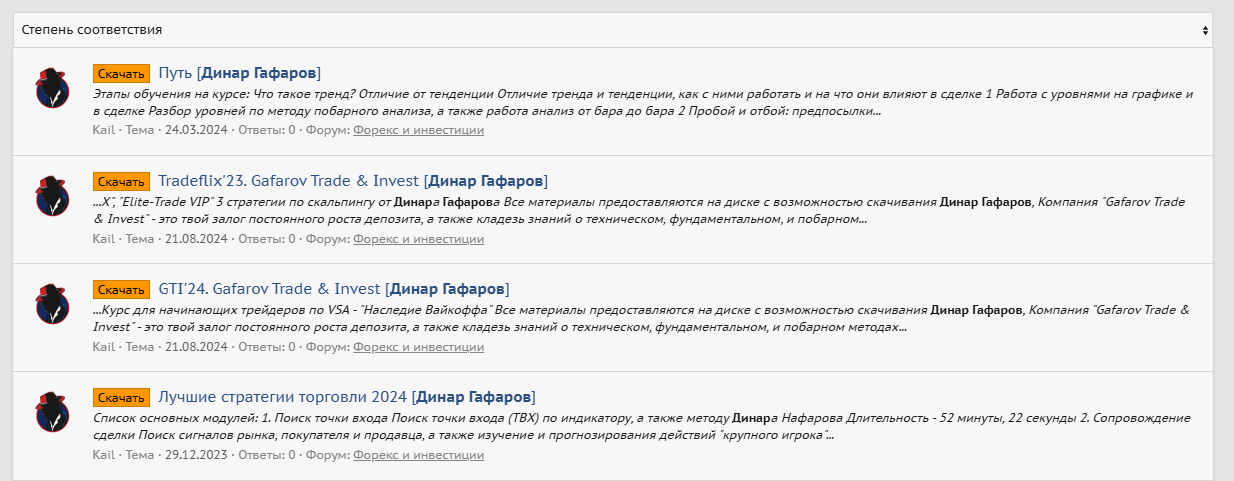The height and width of the screenshot is (481, 1234).
Task: Open Форекс и инвестиции under Лучшие стратегии
Action: tap(418, 455)
